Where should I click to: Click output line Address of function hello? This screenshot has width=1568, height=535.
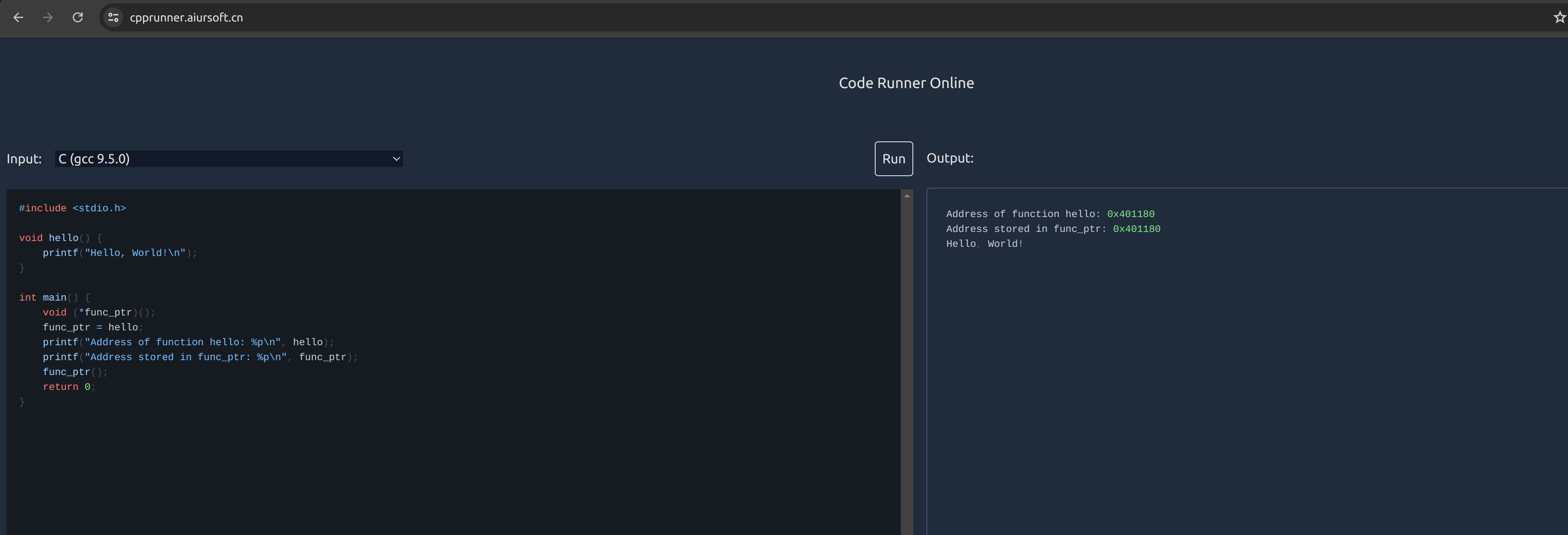(1050, 214)
